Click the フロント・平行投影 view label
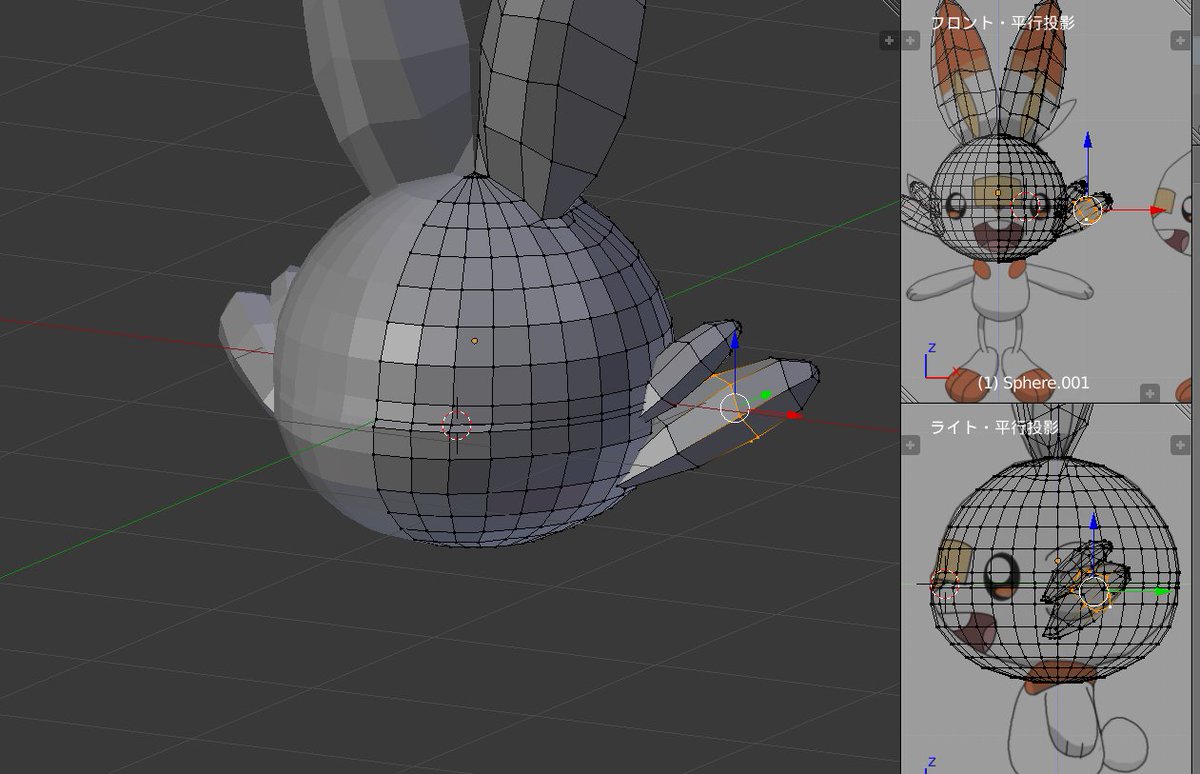Image resolution: width=1200 pixels, height=774 pixels. coord(1001,23)
